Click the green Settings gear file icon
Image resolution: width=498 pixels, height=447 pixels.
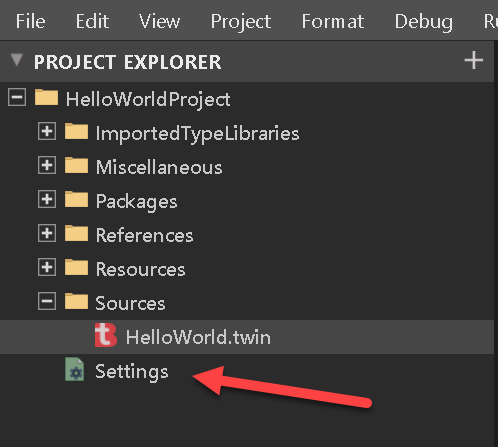[75, 369]
